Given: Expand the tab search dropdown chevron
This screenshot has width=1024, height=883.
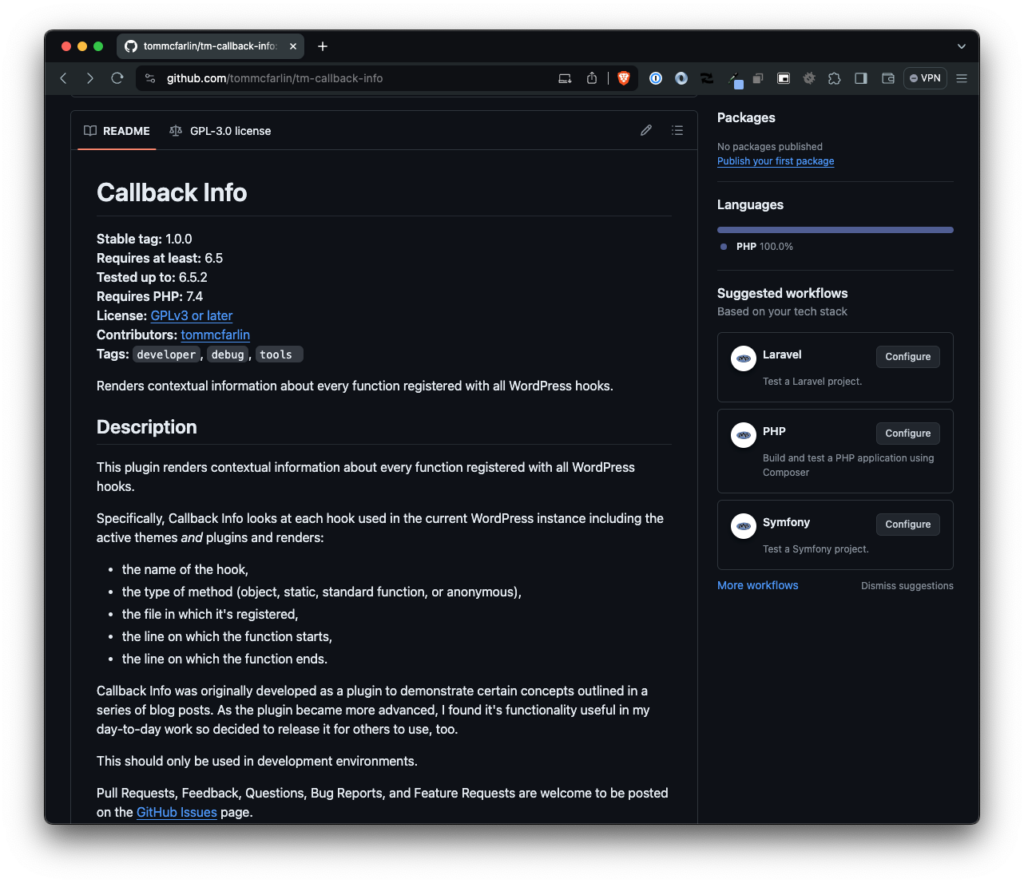Looking at the screenshot, I should (961, 46).
